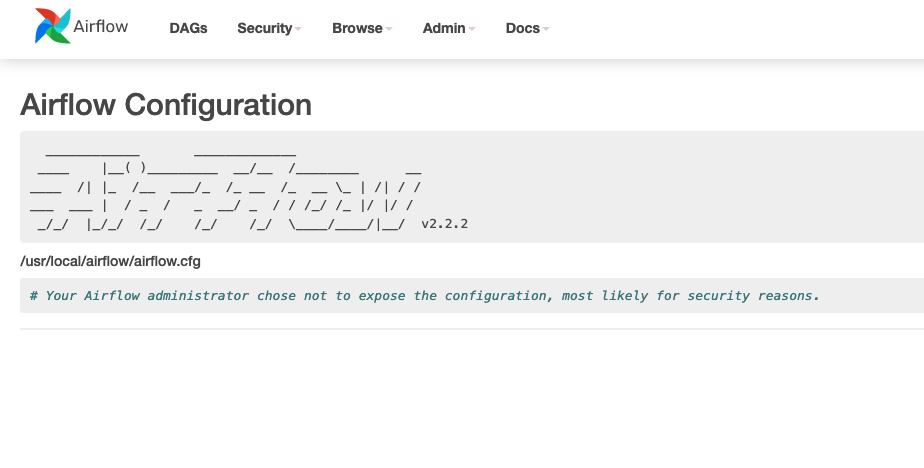Viewport: 924px width, 468px height.
Task: Click the /usr/local/airflow/airflow.cfg path text
Action: coord(110,261)
